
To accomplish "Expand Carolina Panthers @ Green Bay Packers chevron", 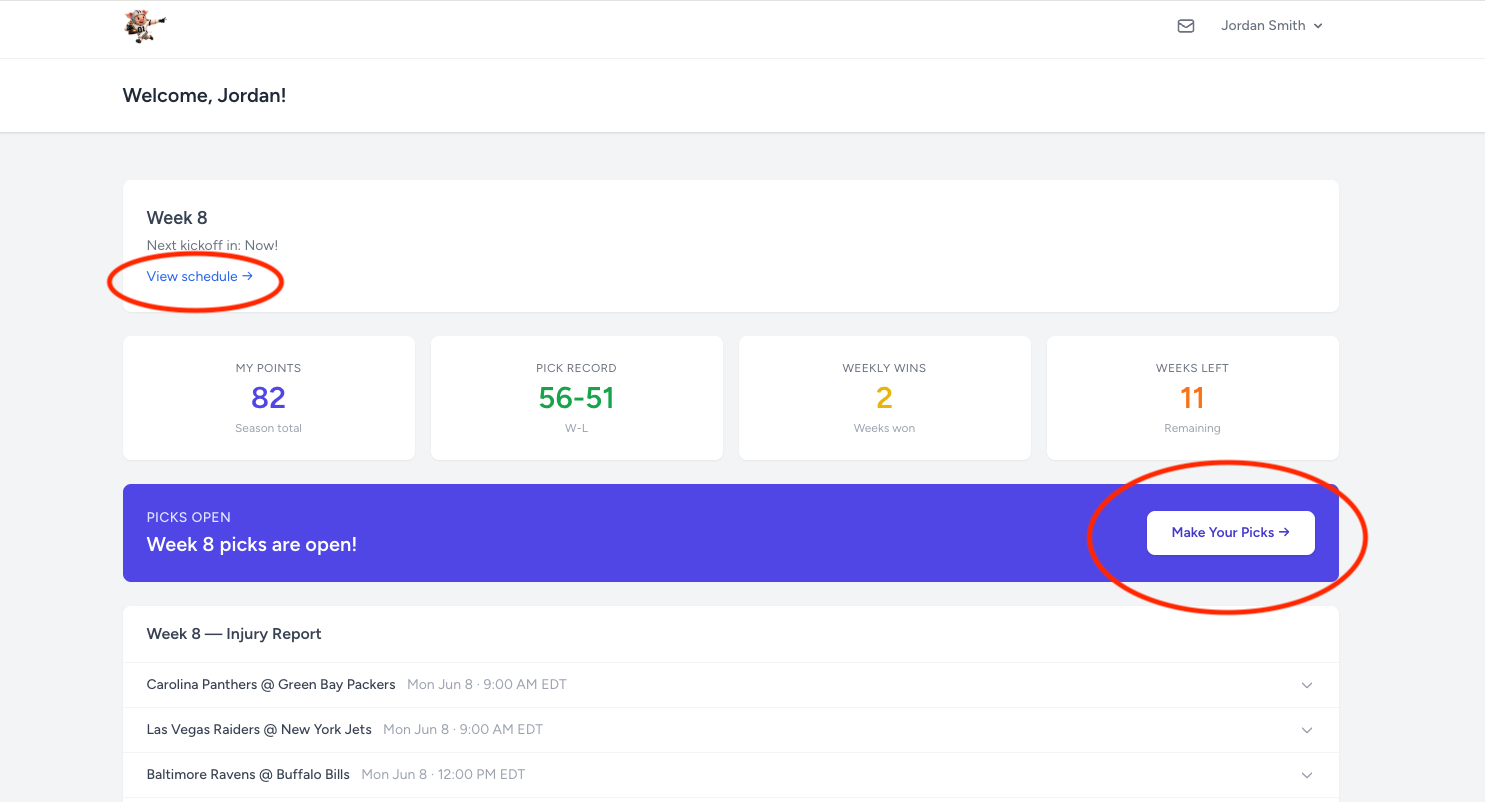I will [x=1307, y=685].
